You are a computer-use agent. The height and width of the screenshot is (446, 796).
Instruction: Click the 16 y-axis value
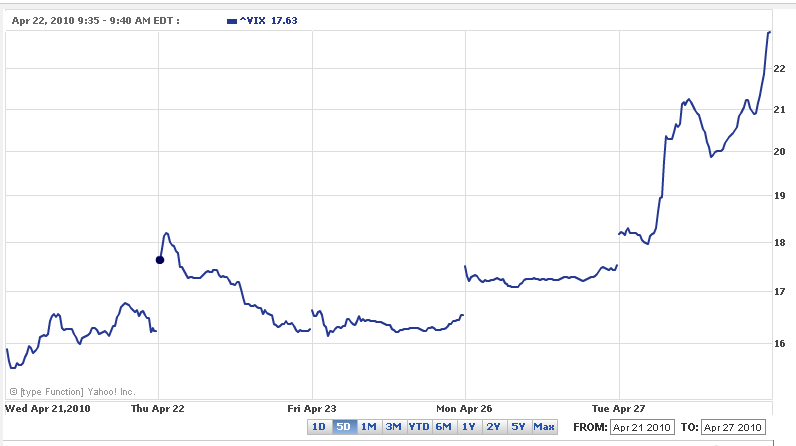[779, 344]
